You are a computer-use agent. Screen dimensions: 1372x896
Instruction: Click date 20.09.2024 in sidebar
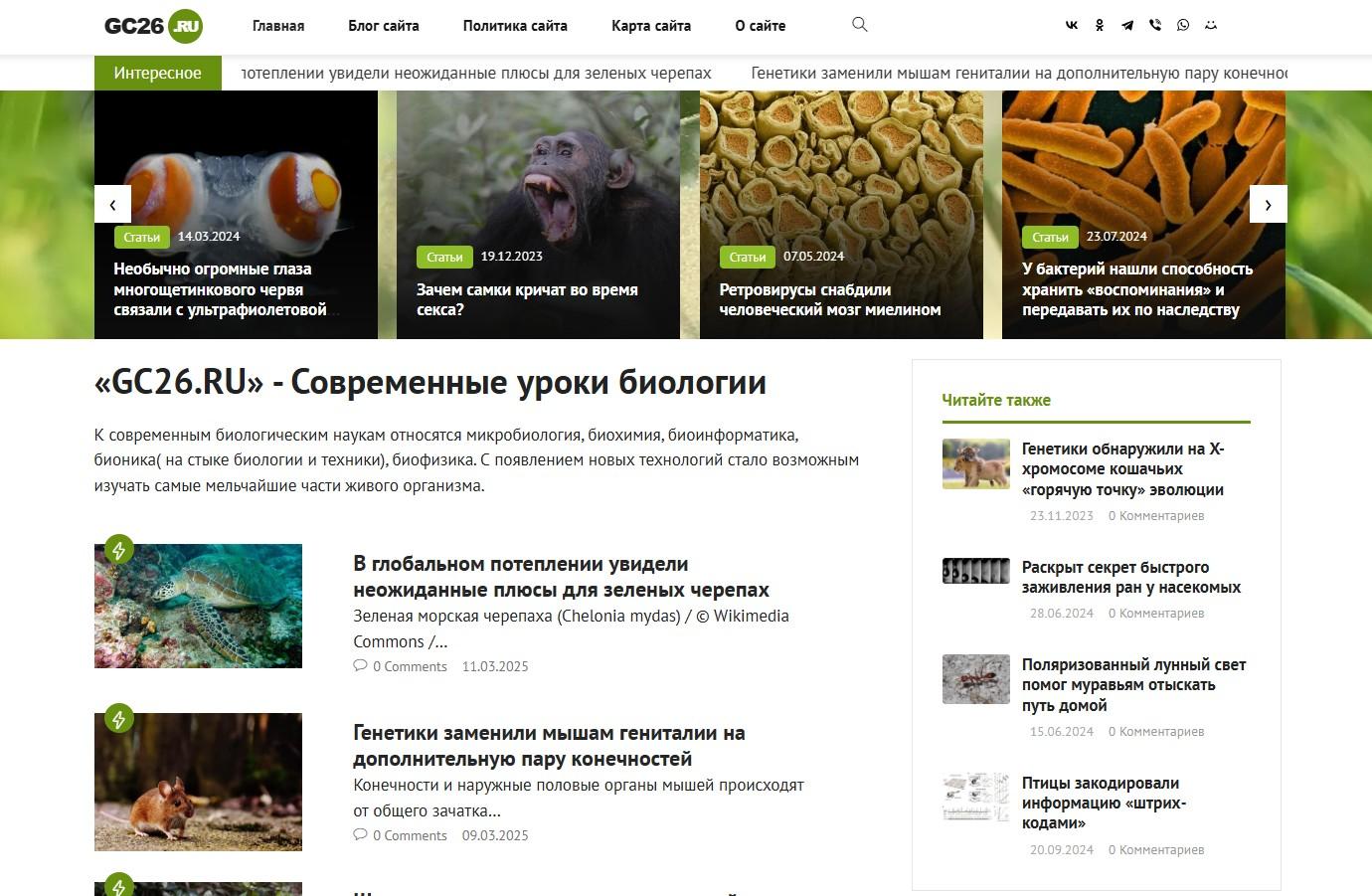[x=1062, y=850]
